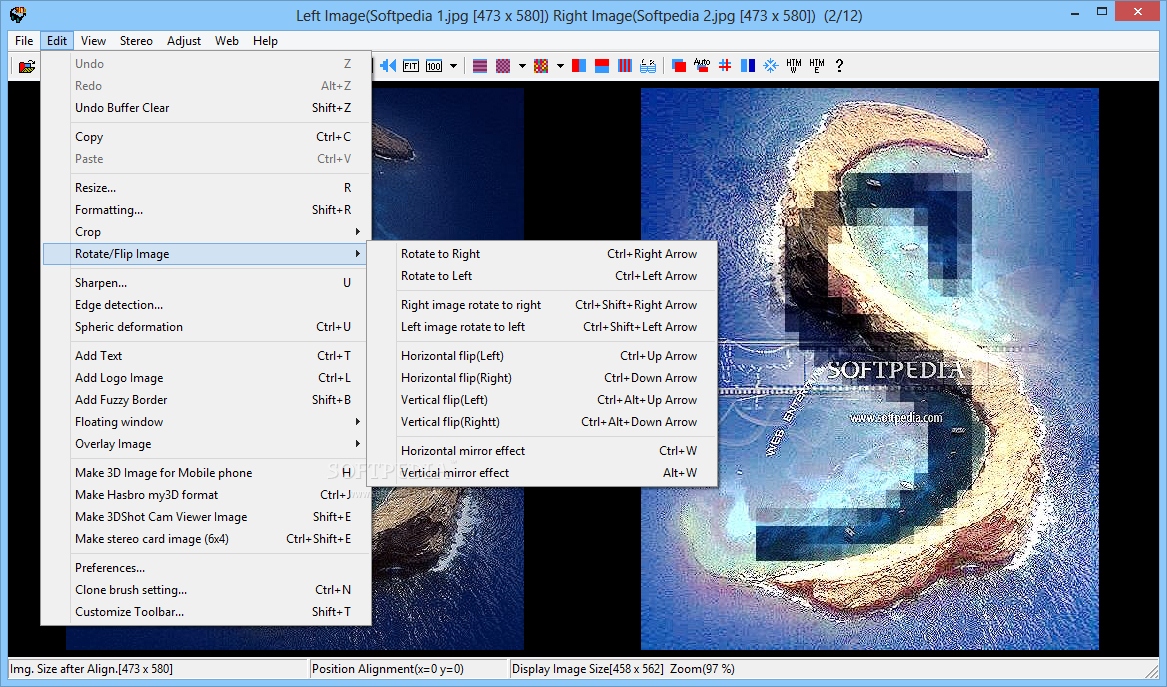Click the blue snowflake icon

[x=771, y=65]
